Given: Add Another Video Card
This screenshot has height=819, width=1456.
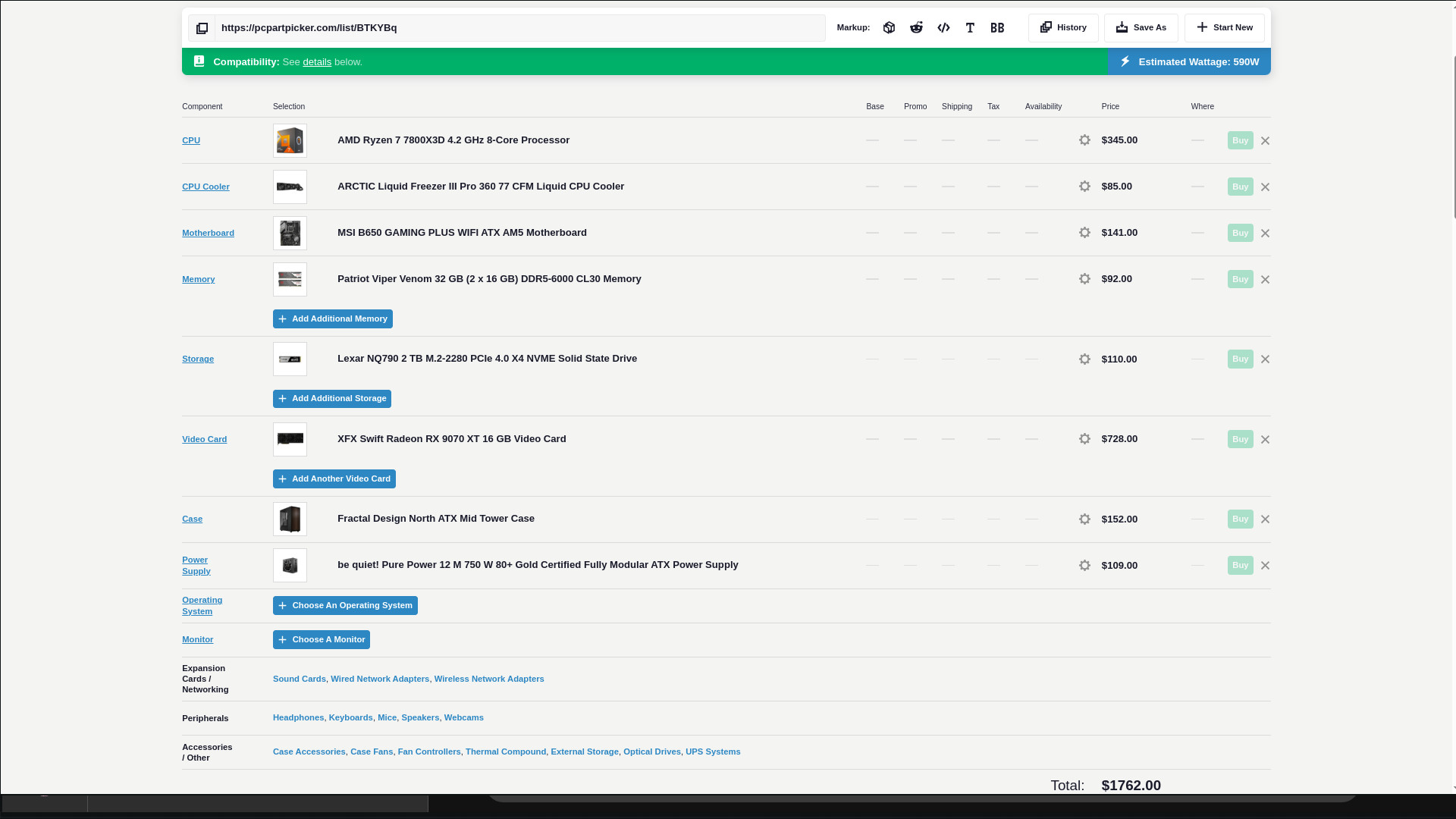Looking at the screenshot, I should (334, 479).
